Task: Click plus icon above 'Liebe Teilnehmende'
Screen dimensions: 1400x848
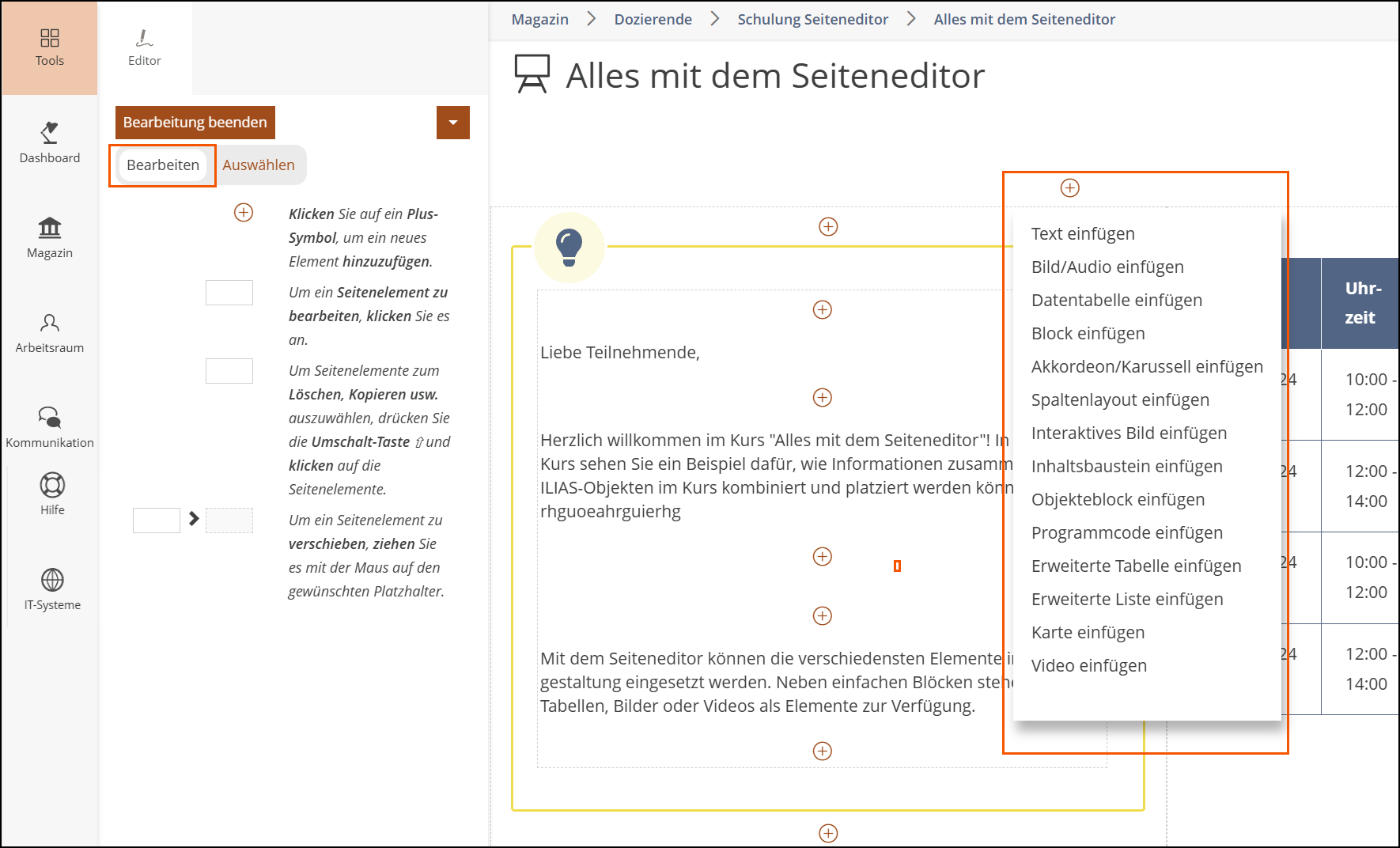Action: point(822,310)
